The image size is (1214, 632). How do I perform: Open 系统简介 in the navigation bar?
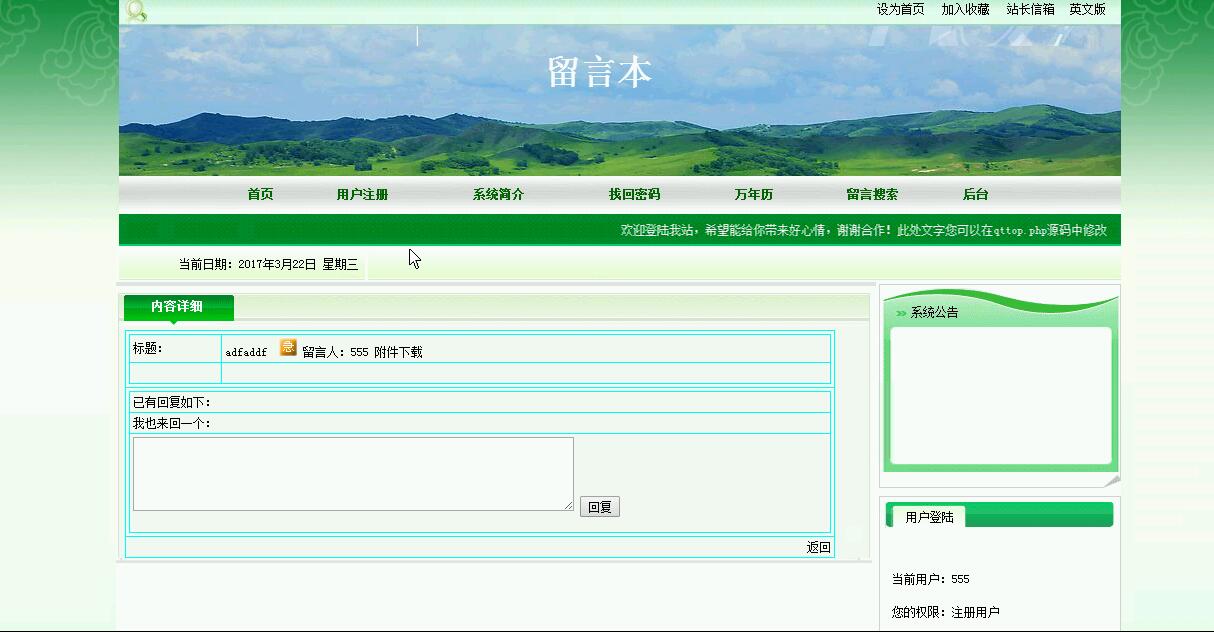click(498, 195)
